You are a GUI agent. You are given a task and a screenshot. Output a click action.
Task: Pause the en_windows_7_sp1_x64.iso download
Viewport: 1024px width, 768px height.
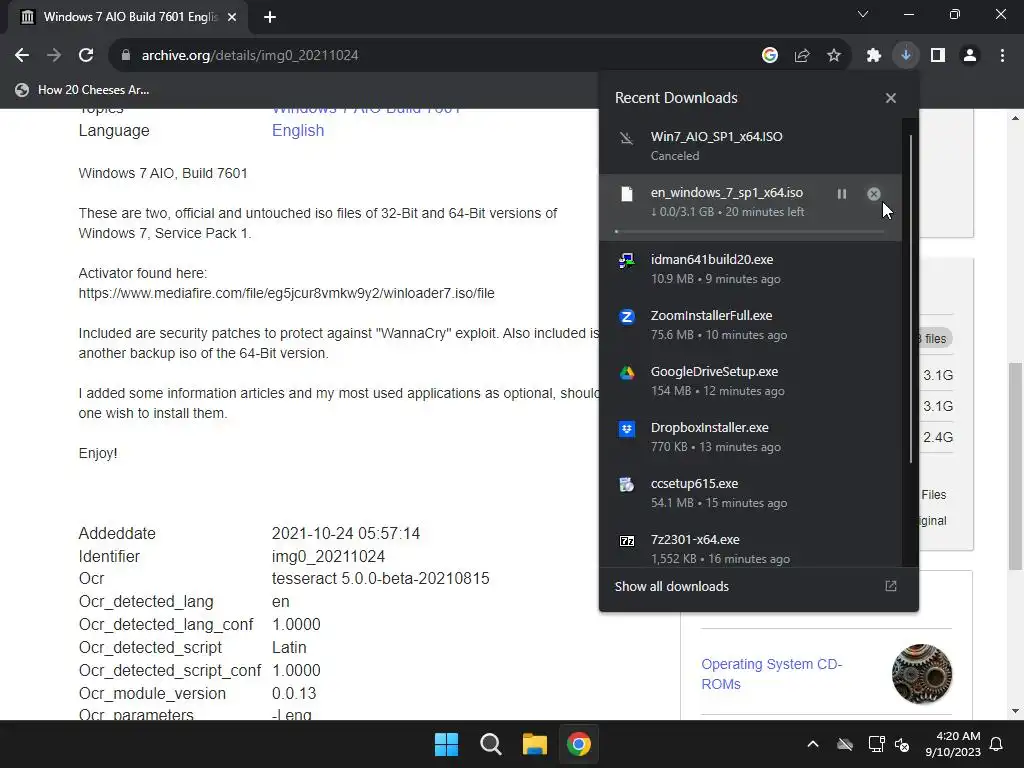click(x=842, y=194)
